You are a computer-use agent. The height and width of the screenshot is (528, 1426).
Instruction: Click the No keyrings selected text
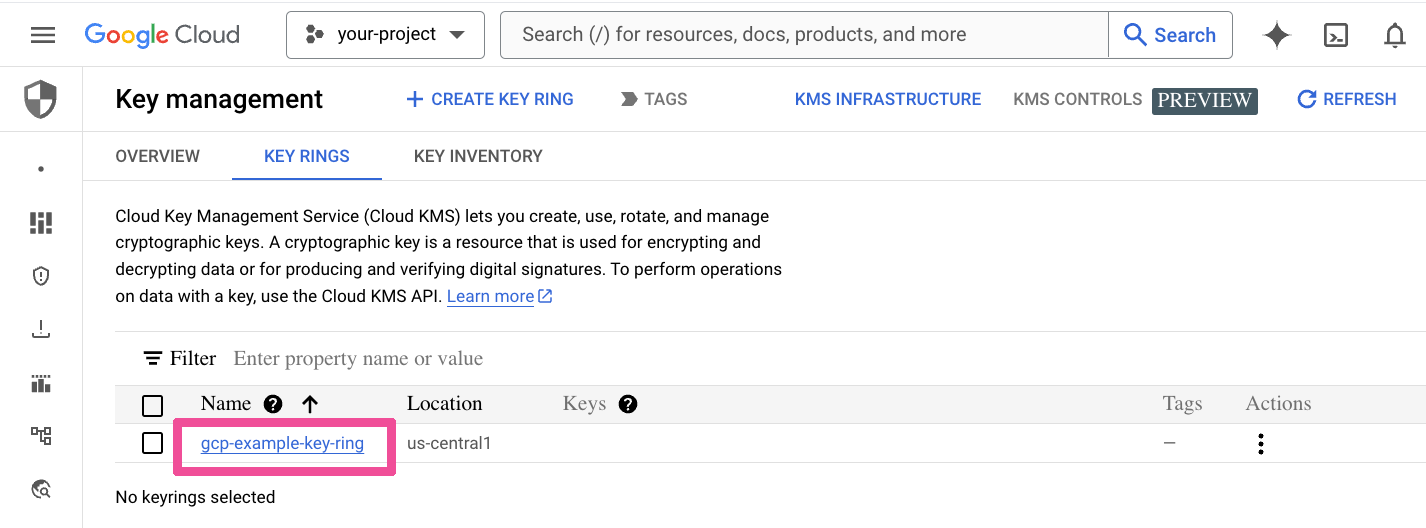coord(195,497)
